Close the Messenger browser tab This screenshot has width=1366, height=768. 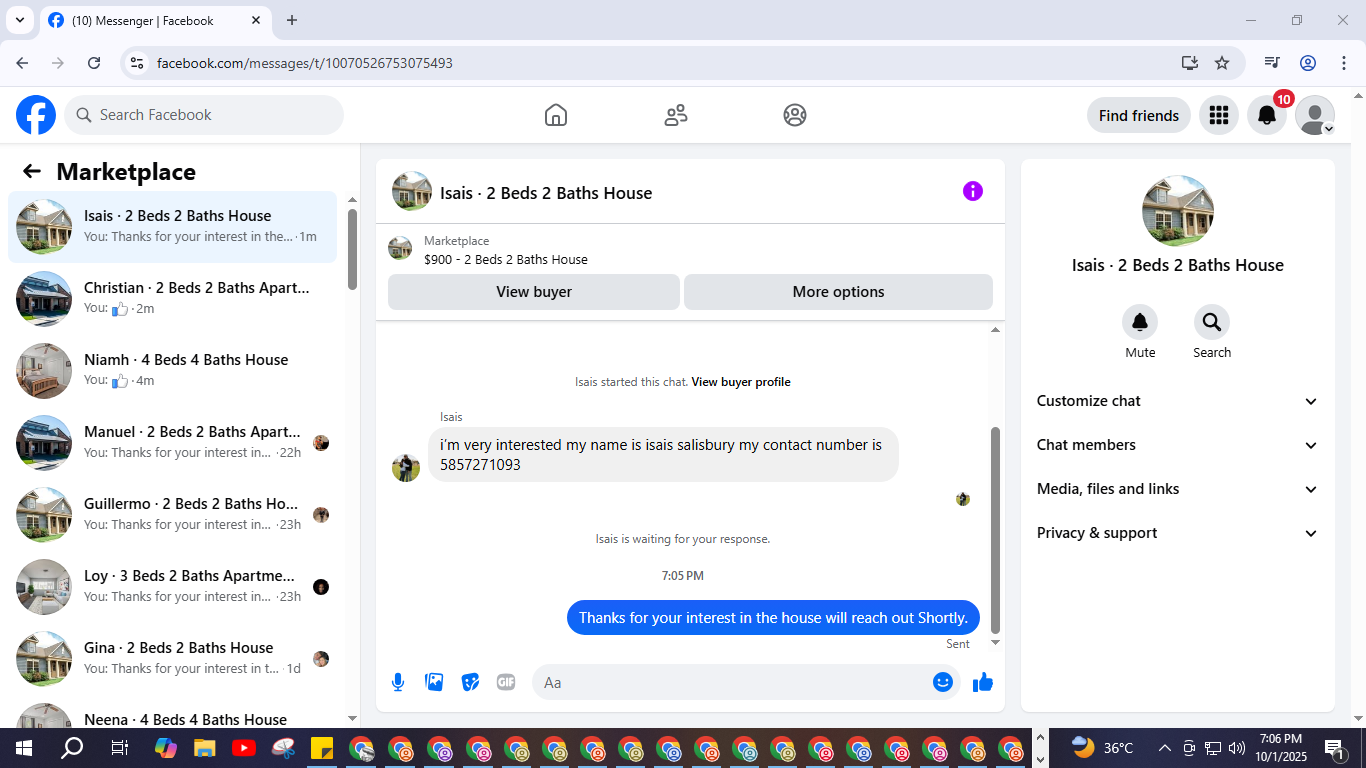coord(256,20)
